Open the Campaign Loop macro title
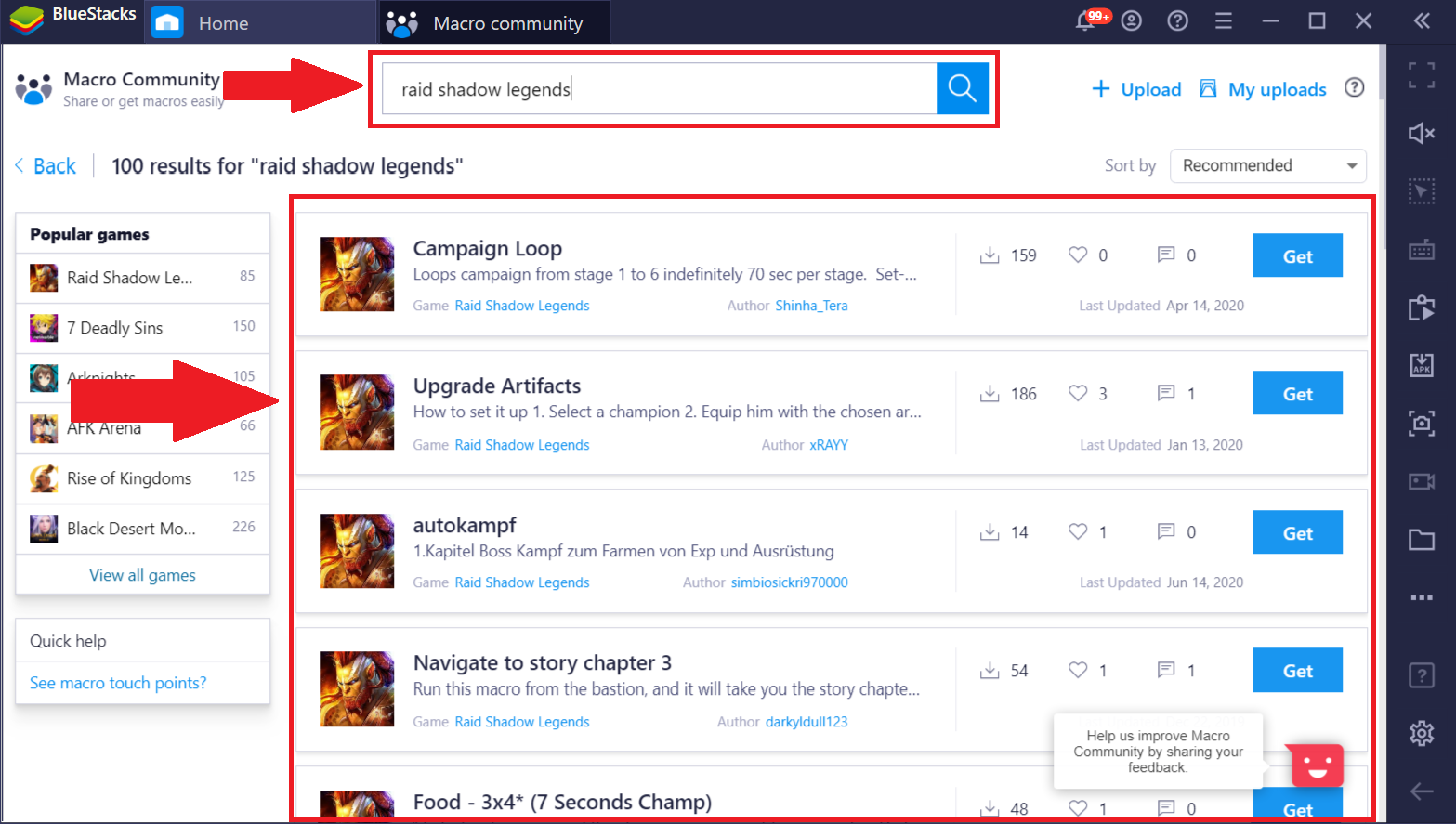 click(x=488, y=248)
